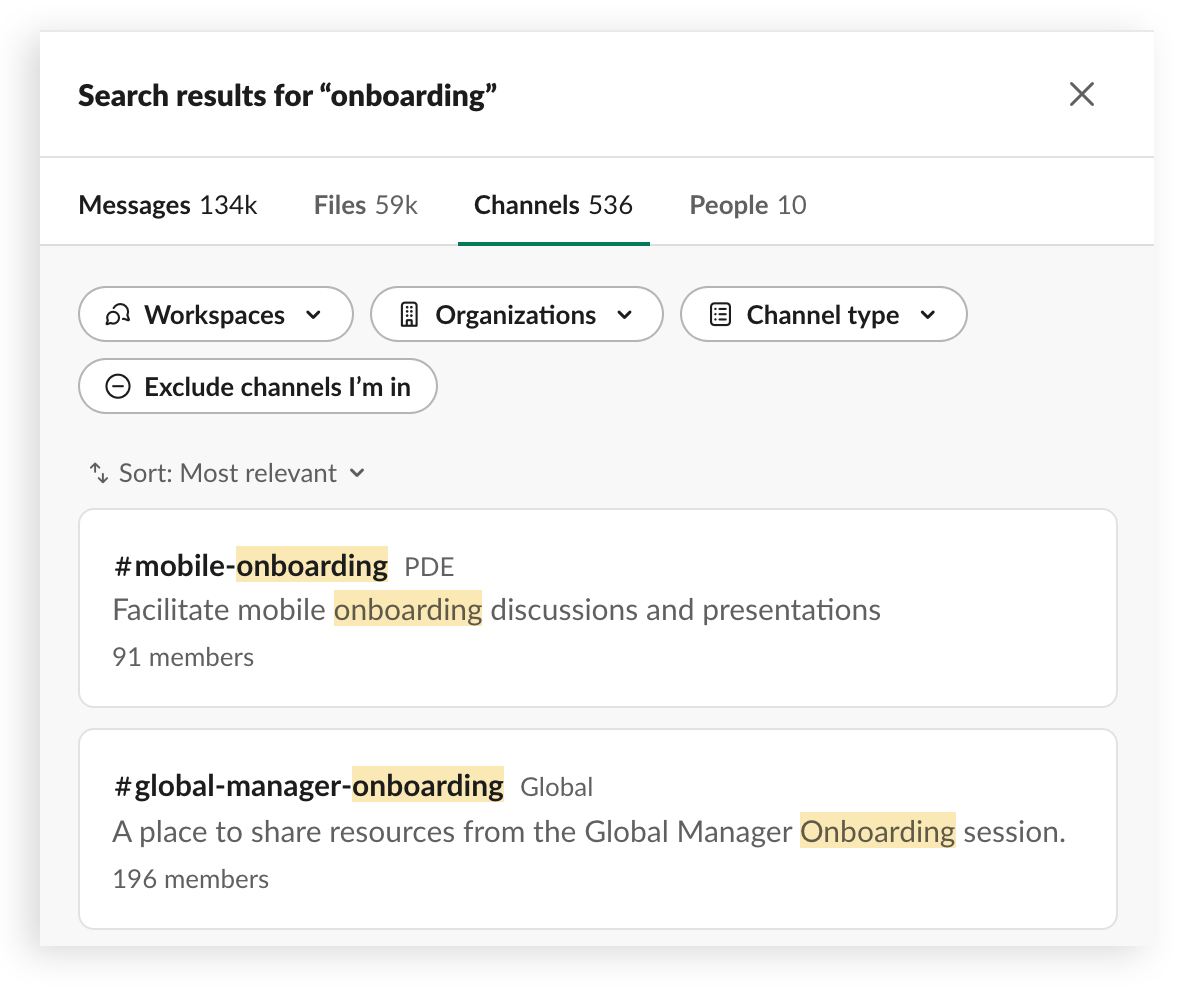Switch to the People tab
This screenshot has width=1194, height=996.
[747, 204]
